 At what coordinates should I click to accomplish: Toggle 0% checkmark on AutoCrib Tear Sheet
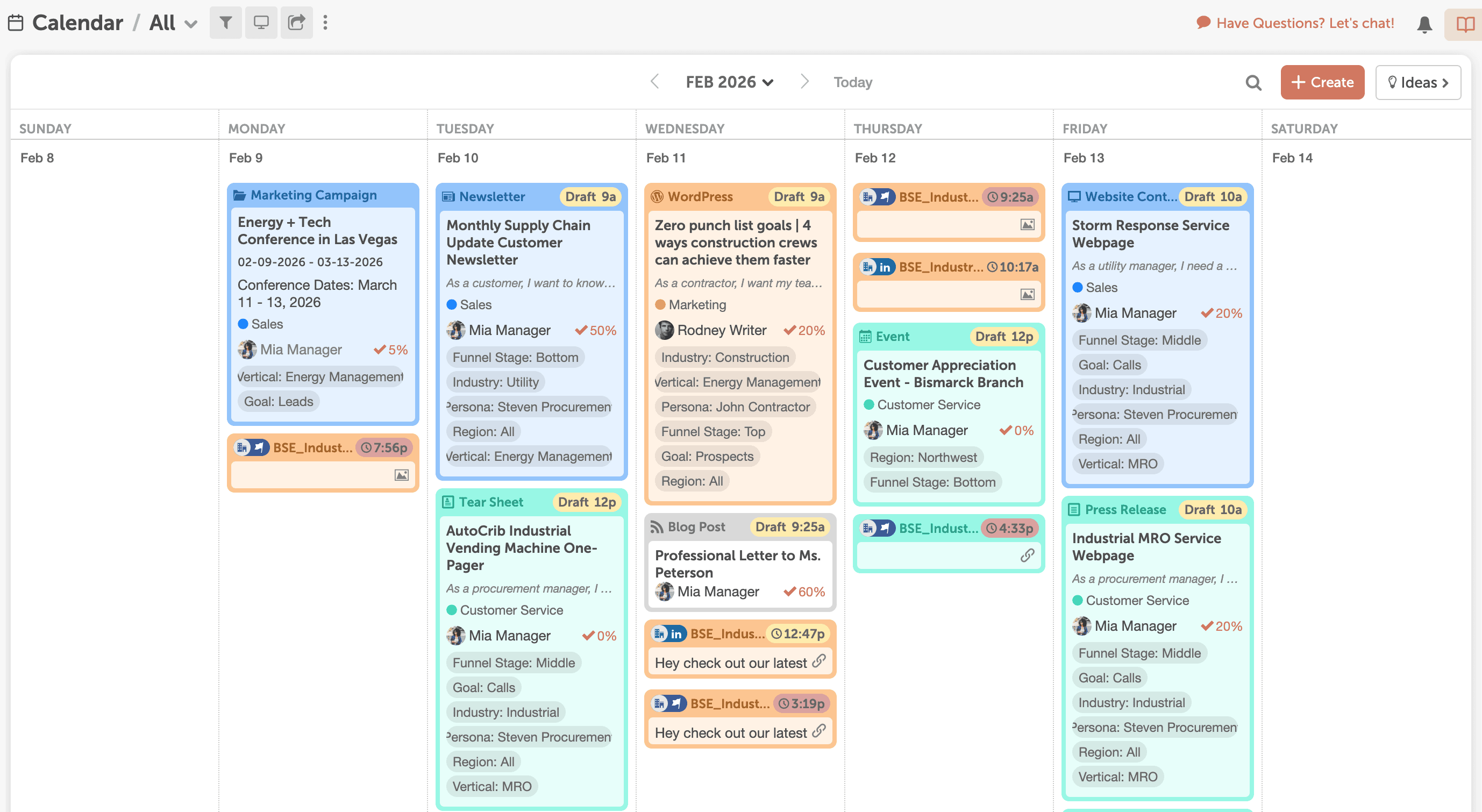click(x=588, y=636)
